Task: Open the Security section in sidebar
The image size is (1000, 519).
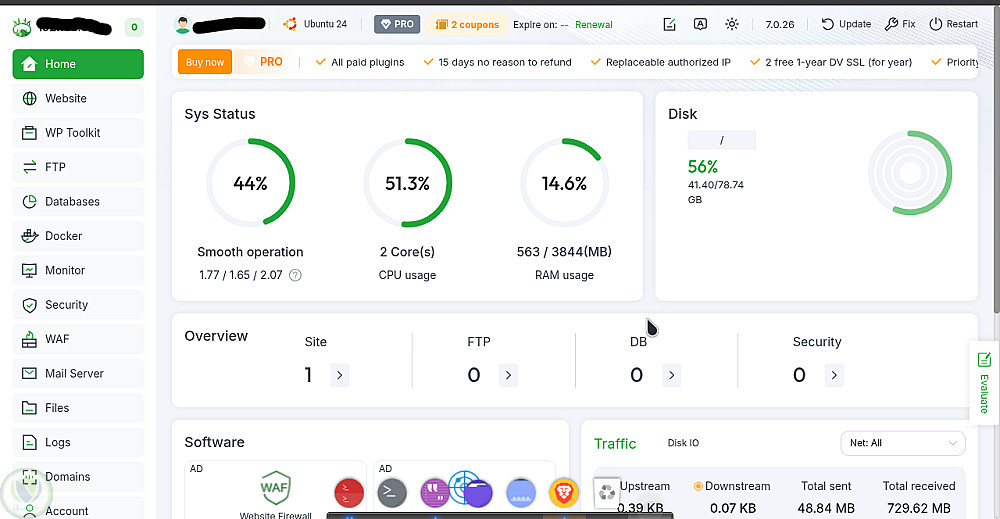Action: point(78,305)
